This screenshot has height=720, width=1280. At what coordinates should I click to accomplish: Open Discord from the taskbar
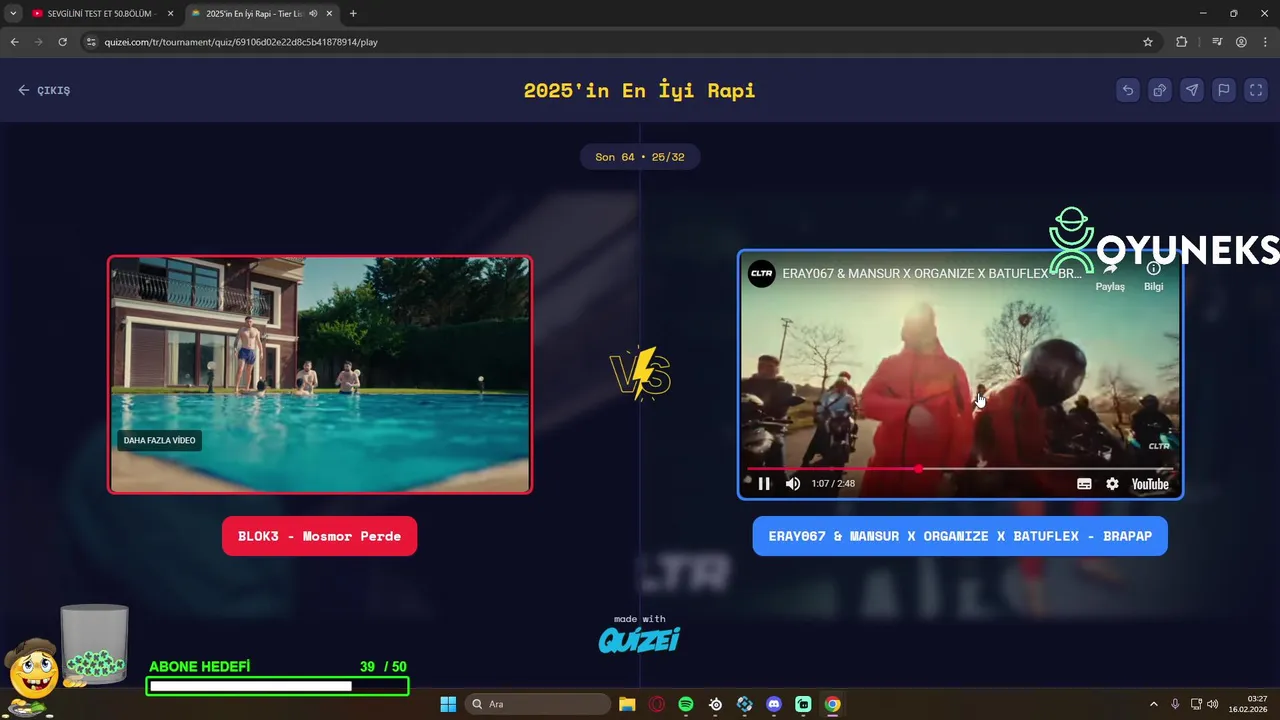(x=774, y=704)
